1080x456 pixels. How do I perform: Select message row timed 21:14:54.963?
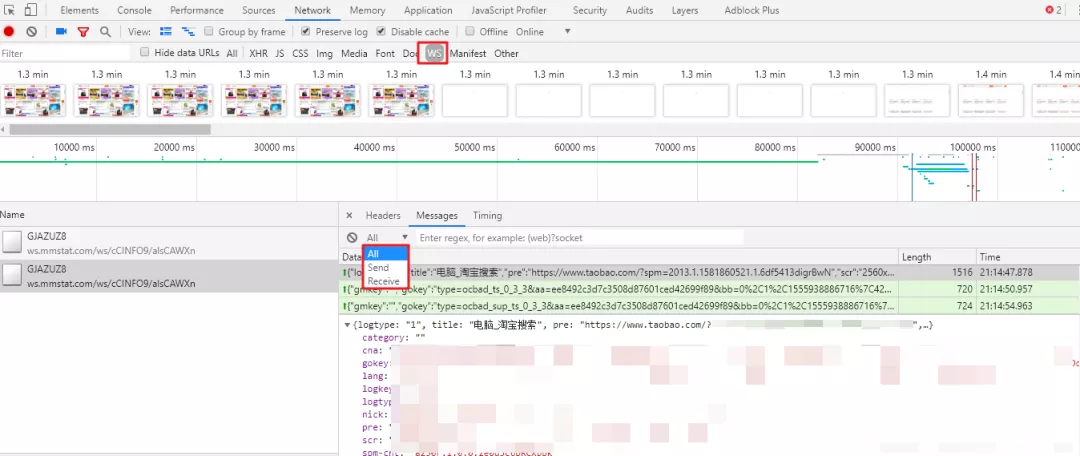(x=709, y=305)
